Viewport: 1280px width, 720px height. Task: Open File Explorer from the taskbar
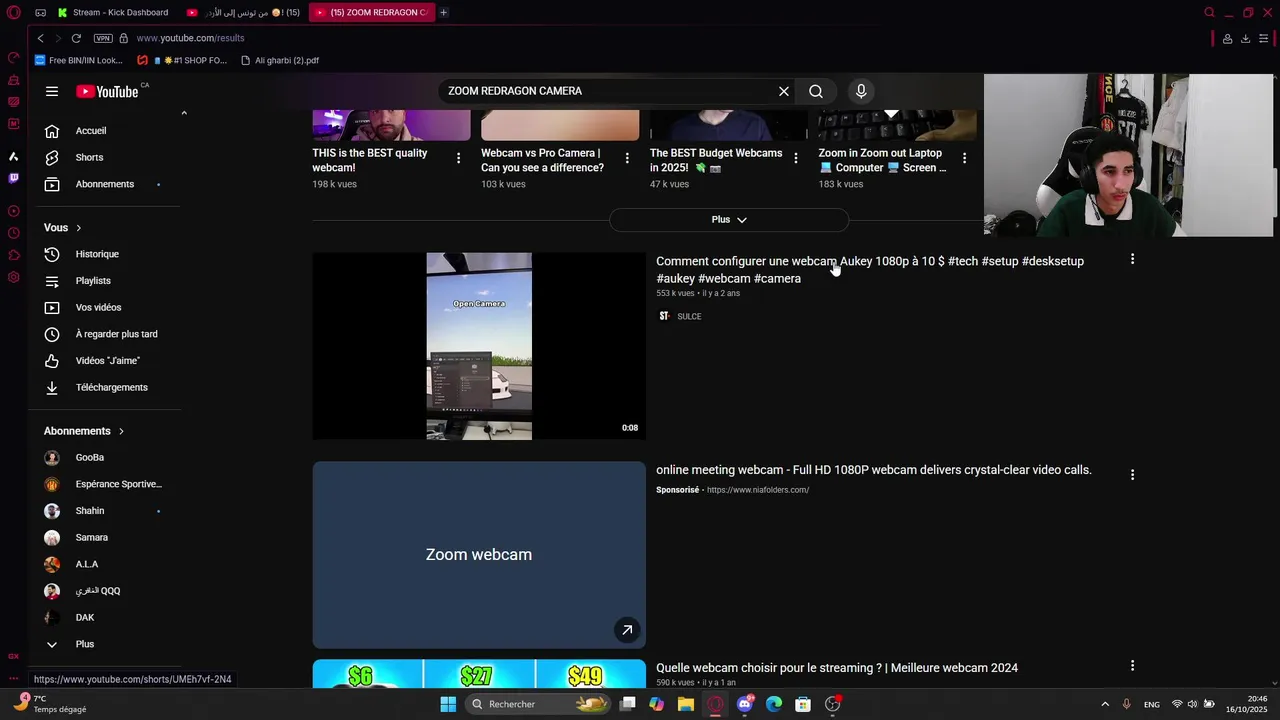tap(685, 704)
